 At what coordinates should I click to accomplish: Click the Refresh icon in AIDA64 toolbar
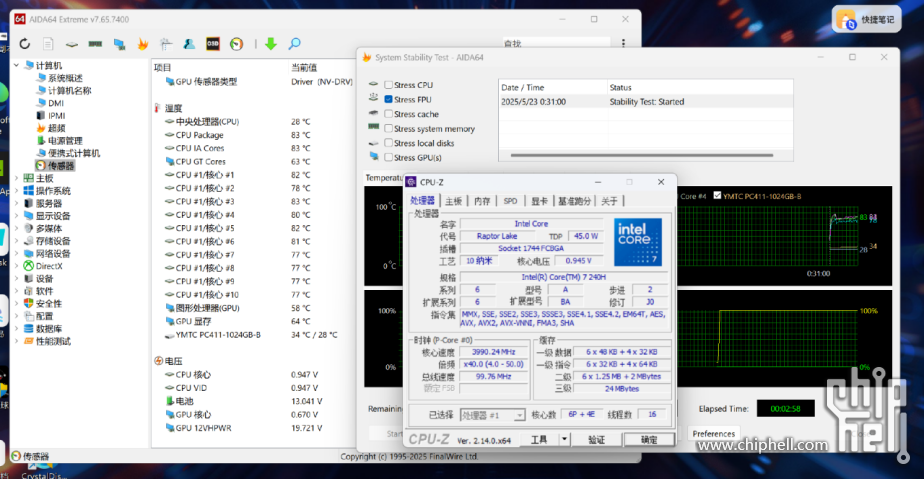tap(25, 44)
